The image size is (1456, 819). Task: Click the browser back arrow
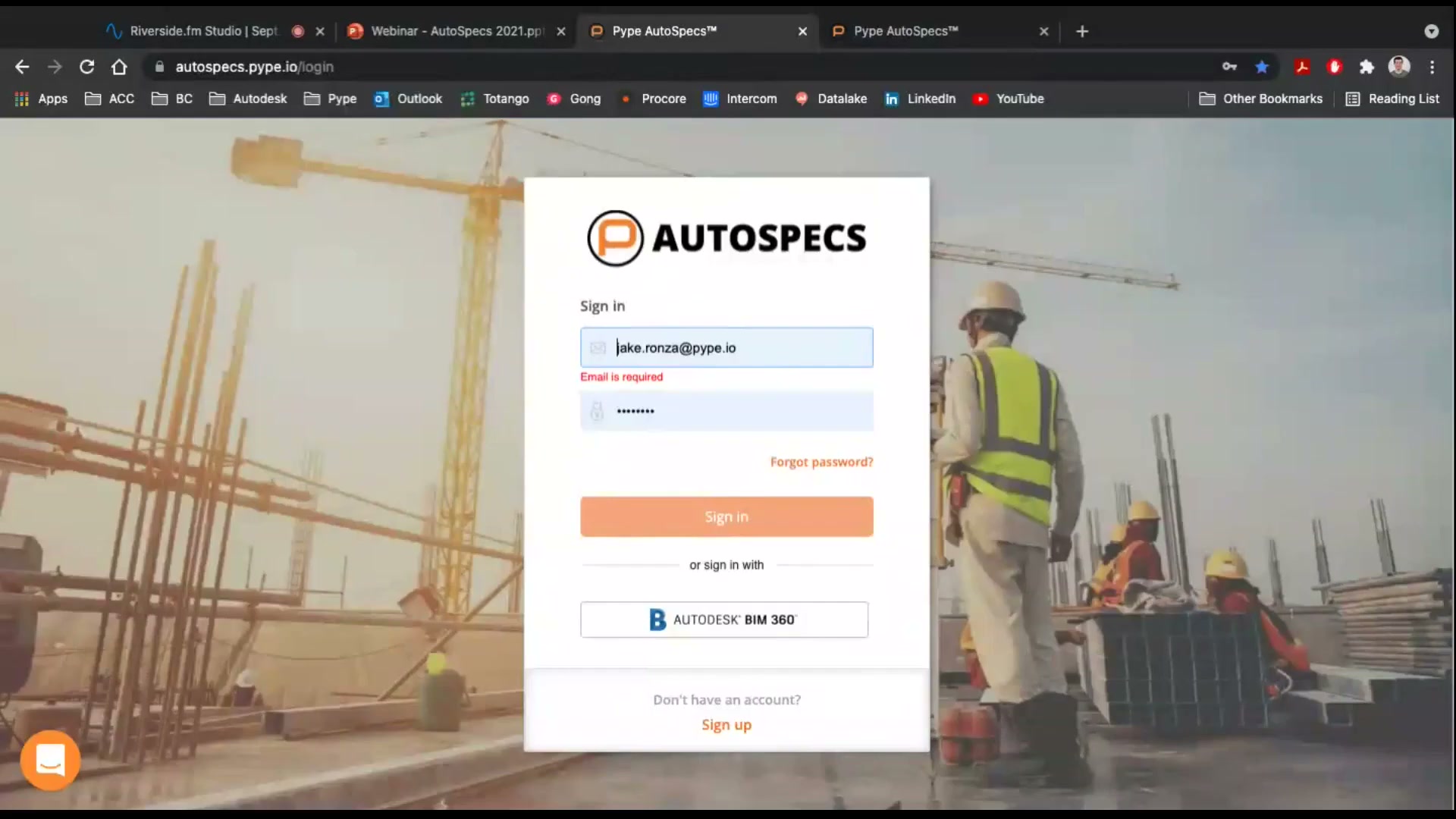22,67
